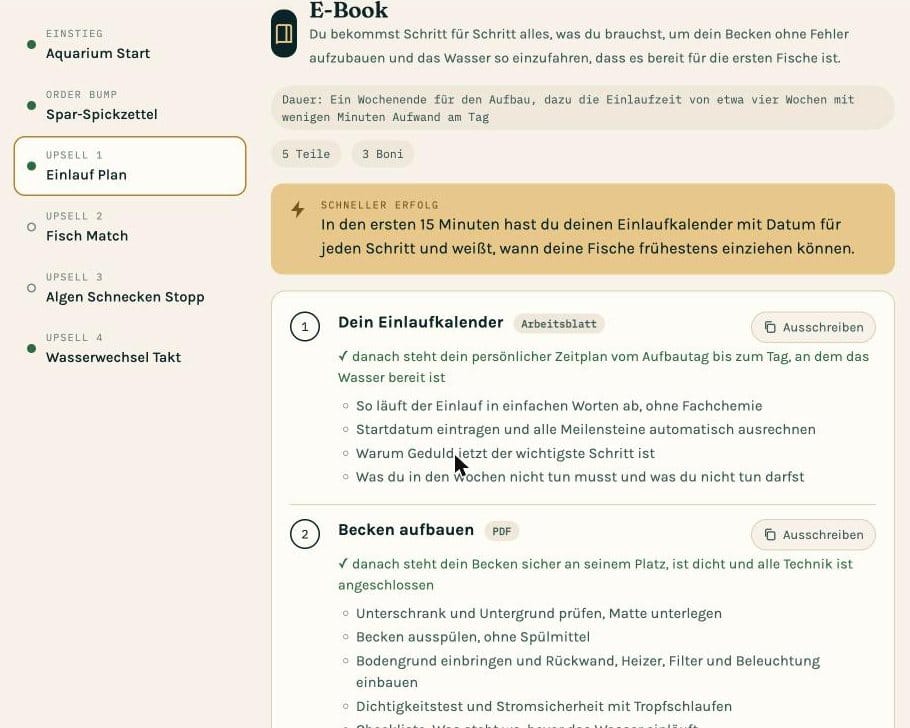Open the Aquarium Start sidebar item
The width and height of the screenshot is (910, 728).
click(x=130, y=45)
